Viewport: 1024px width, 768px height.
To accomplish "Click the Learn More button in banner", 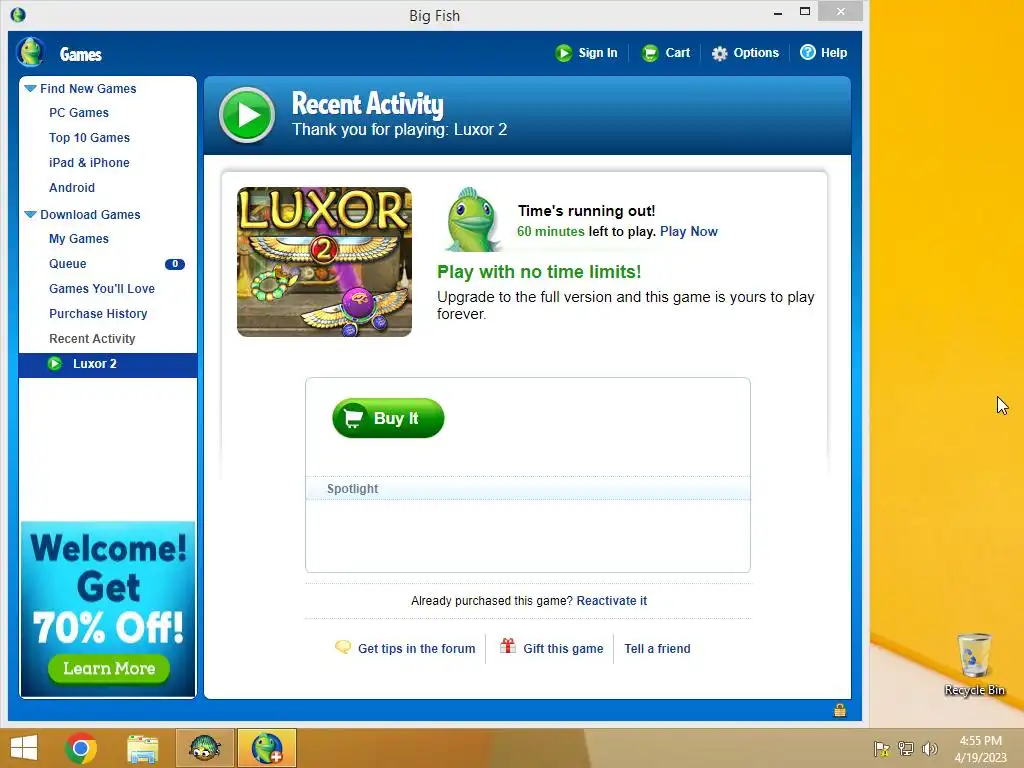I will point(109,669).
